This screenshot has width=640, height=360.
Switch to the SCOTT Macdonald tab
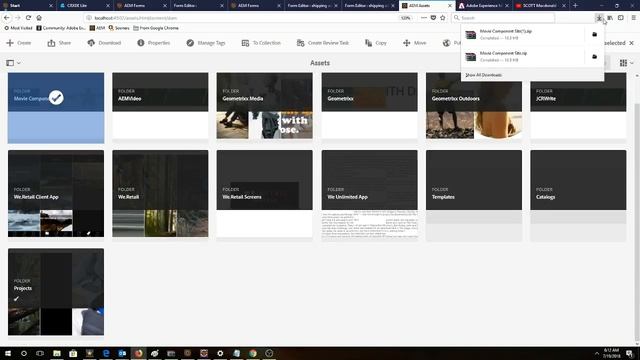tap(540, 6)
